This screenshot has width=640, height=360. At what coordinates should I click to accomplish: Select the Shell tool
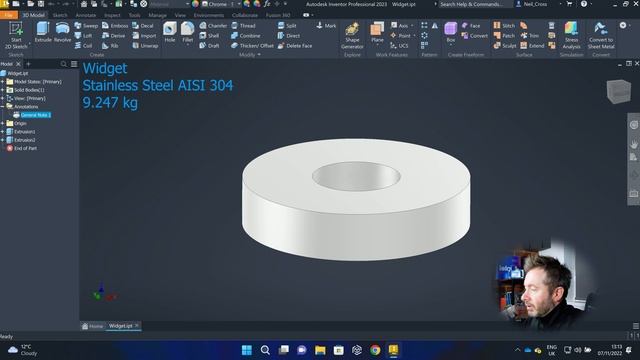[x=209, y=36]
